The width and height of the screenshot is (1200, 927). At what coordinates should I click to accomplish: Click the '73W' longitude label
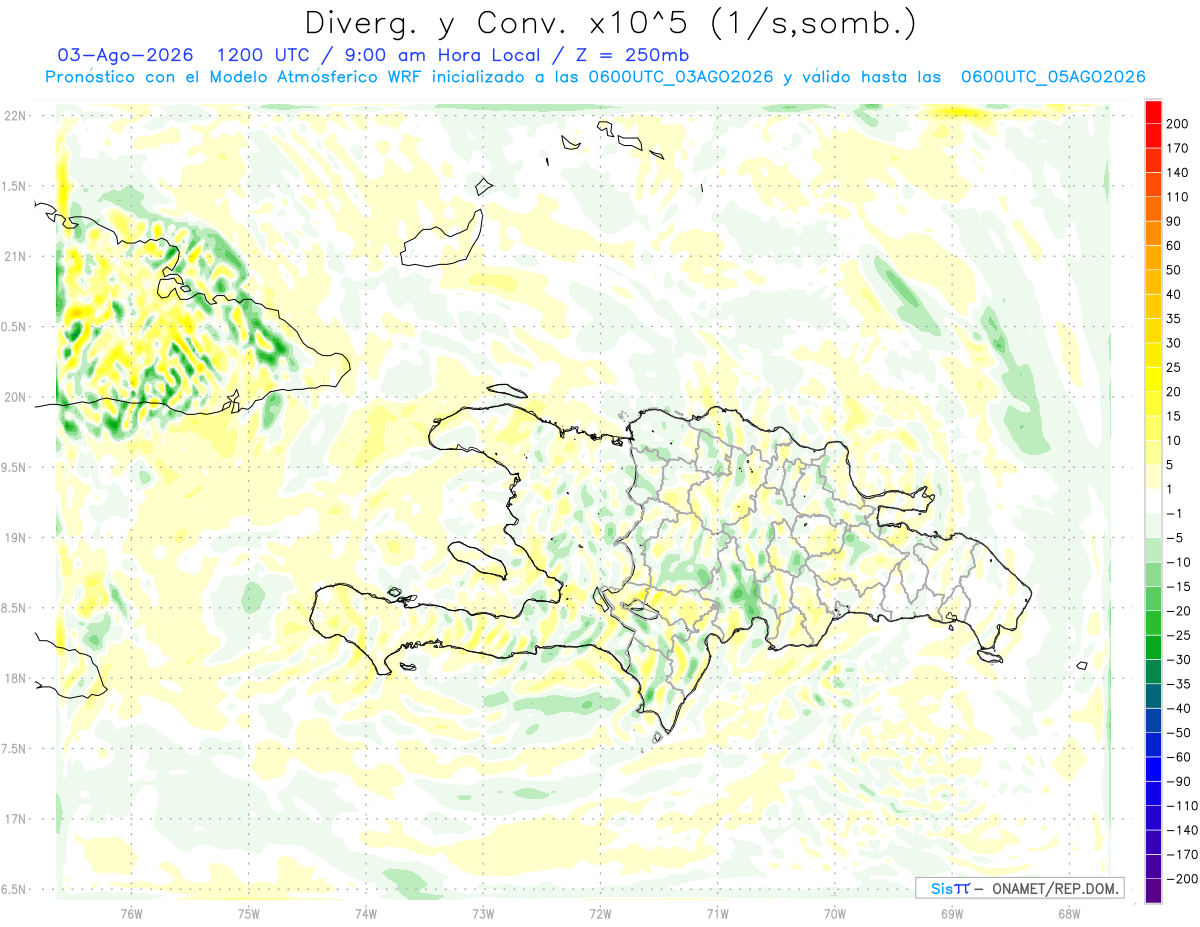483,914
